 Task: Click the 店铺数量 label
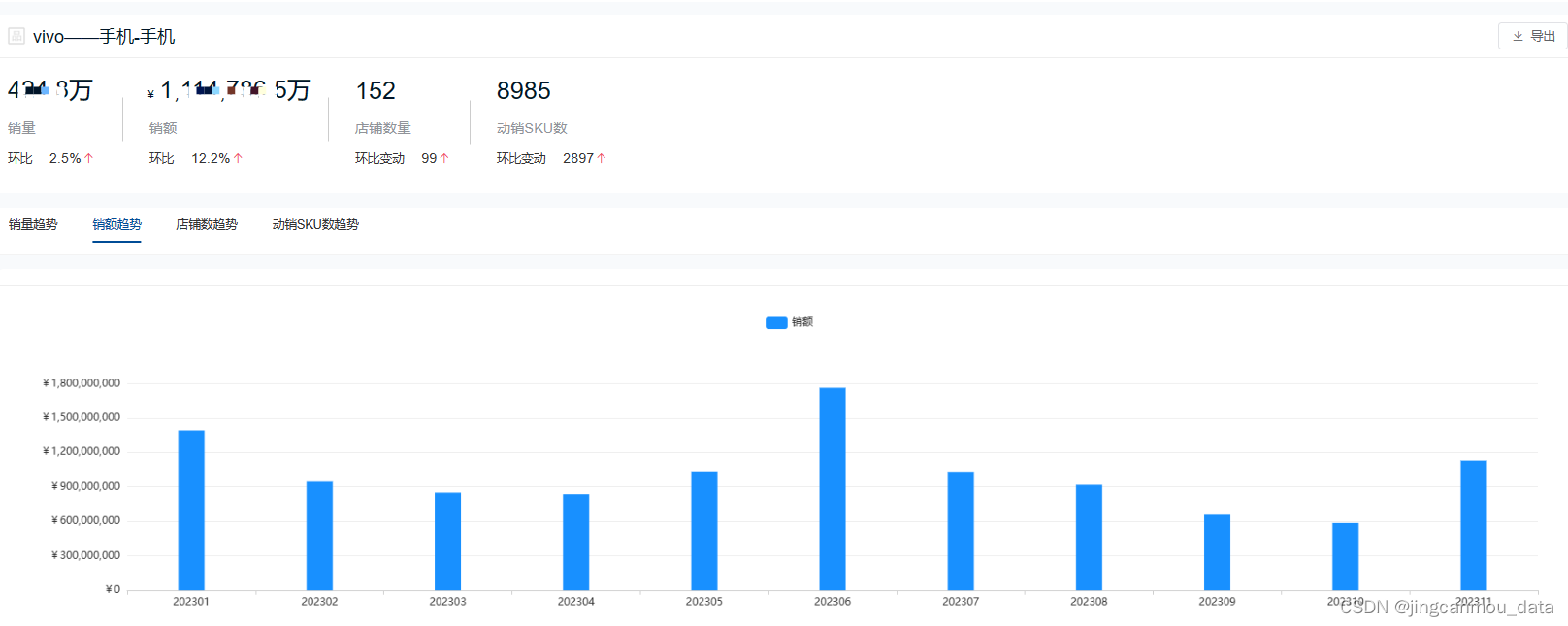pos(383,128)
